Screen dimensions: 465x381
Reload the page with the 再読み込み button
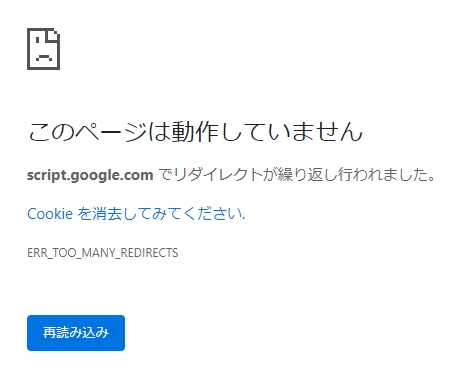tap(76, 333)
